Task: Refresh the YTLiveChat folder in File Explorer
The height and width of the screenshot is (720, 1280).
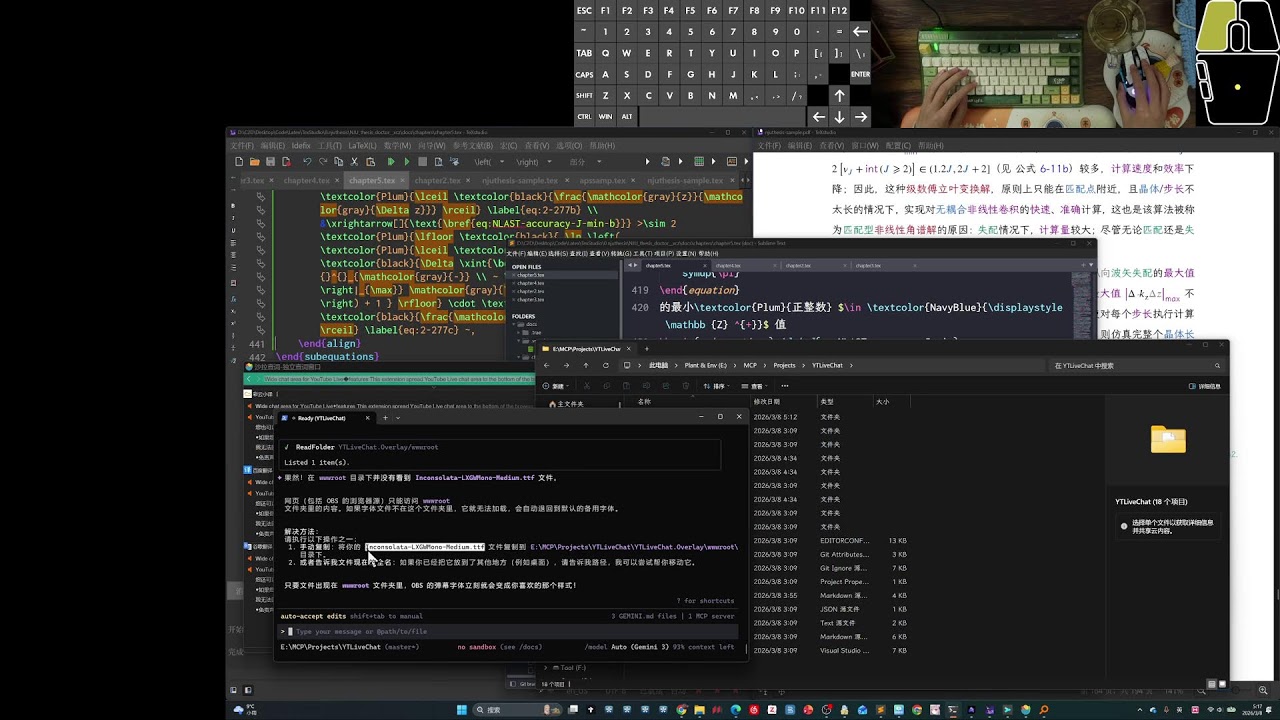Action: (606, 365)
